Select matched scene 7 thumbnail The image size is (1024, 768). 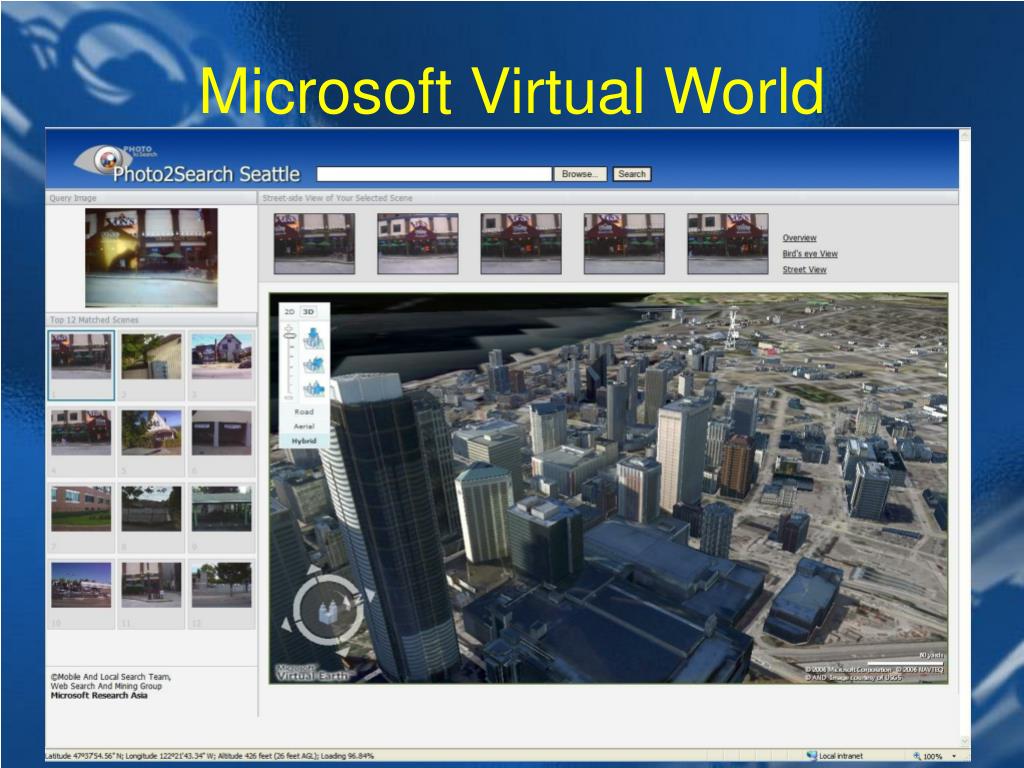click(81, 509)
